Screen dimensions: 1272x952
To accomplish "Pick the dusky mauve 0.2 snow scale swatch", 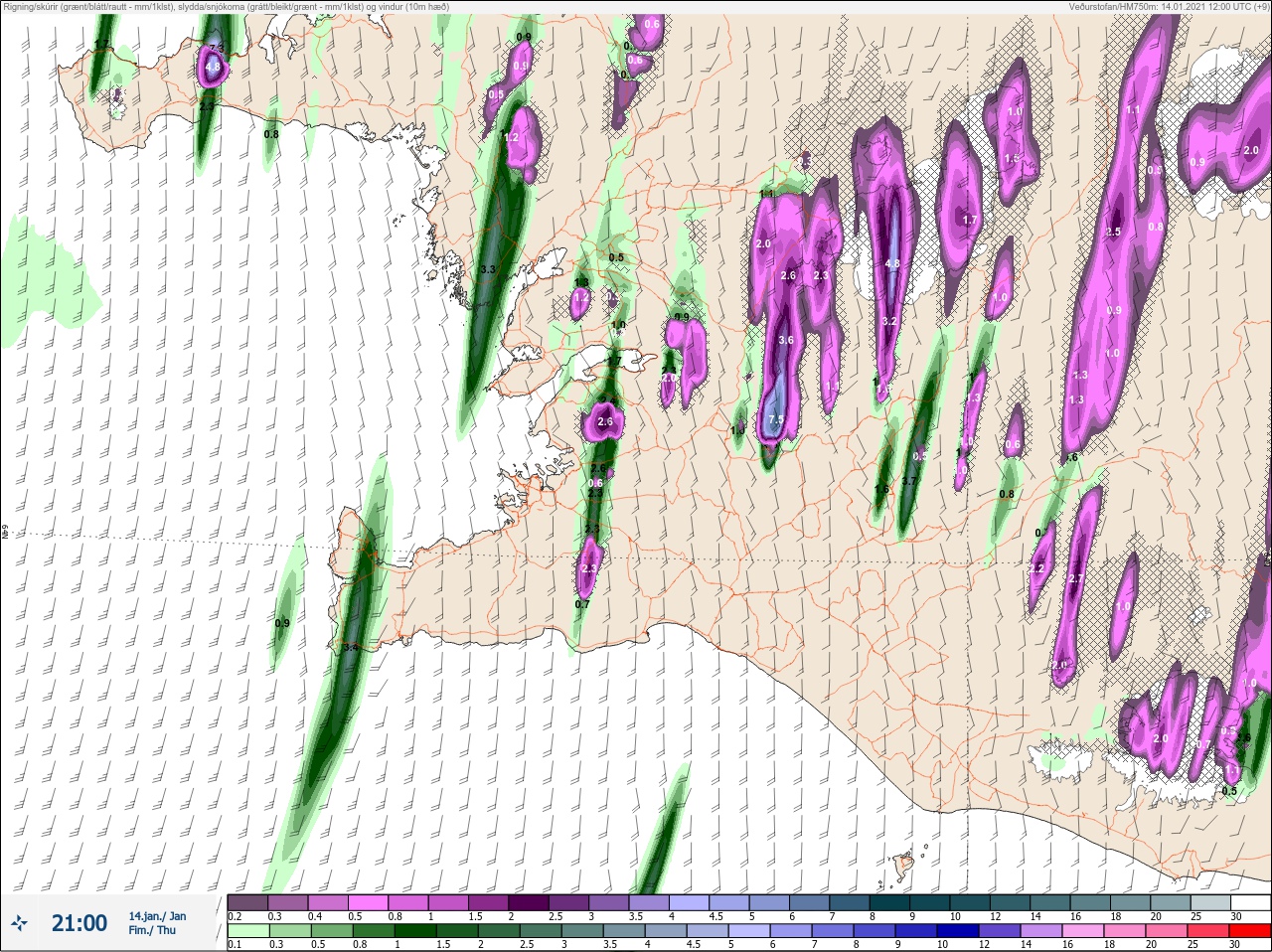I will pos(247,902).
